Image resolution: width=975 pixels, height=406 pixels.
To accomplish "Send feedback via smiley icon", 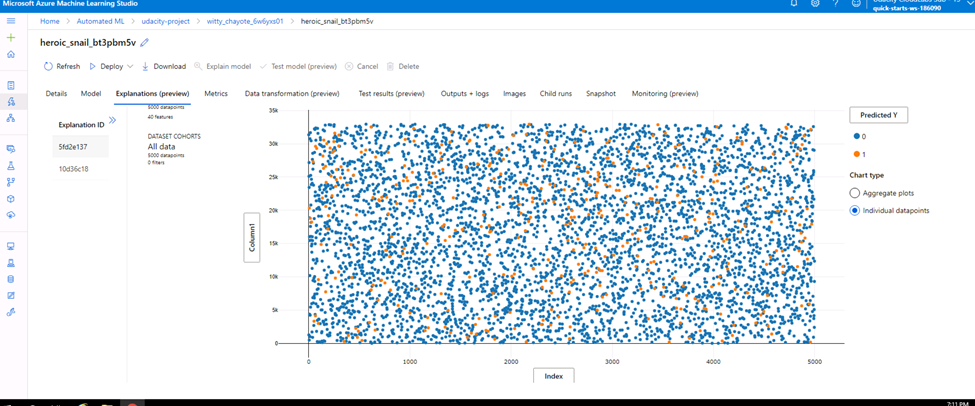I will pyautogui.click(x=856, y=4).
